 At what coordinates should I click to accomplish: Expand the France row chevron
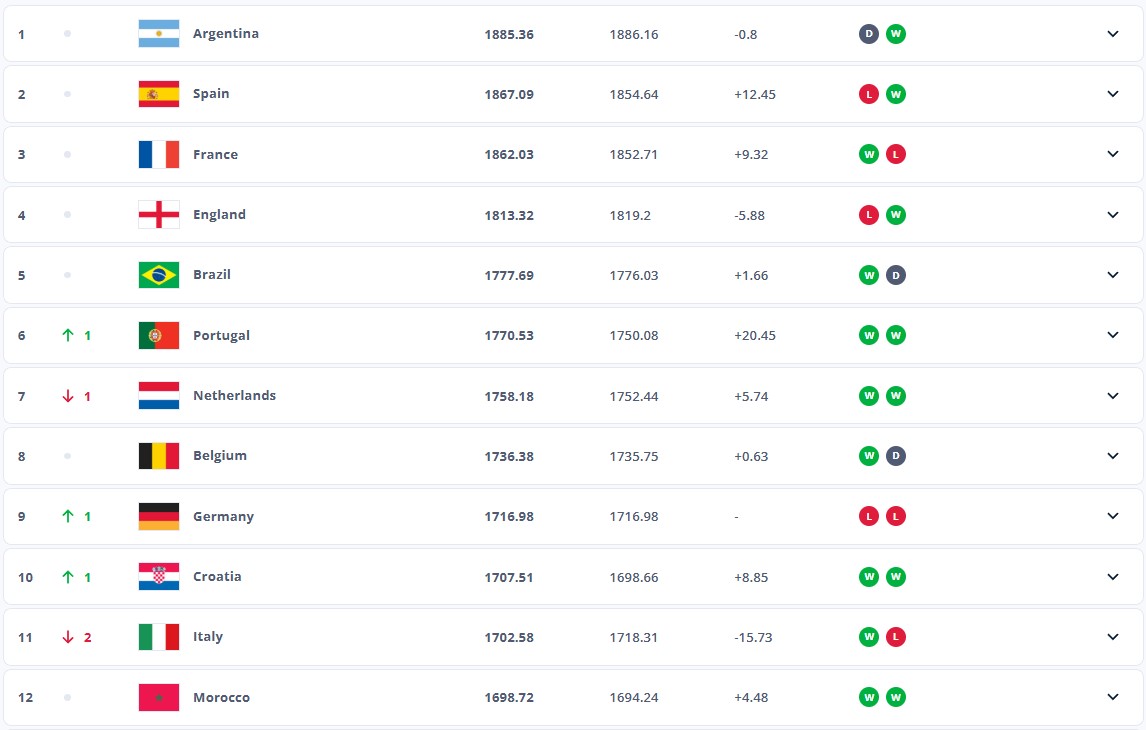(x=1113, y=155)
